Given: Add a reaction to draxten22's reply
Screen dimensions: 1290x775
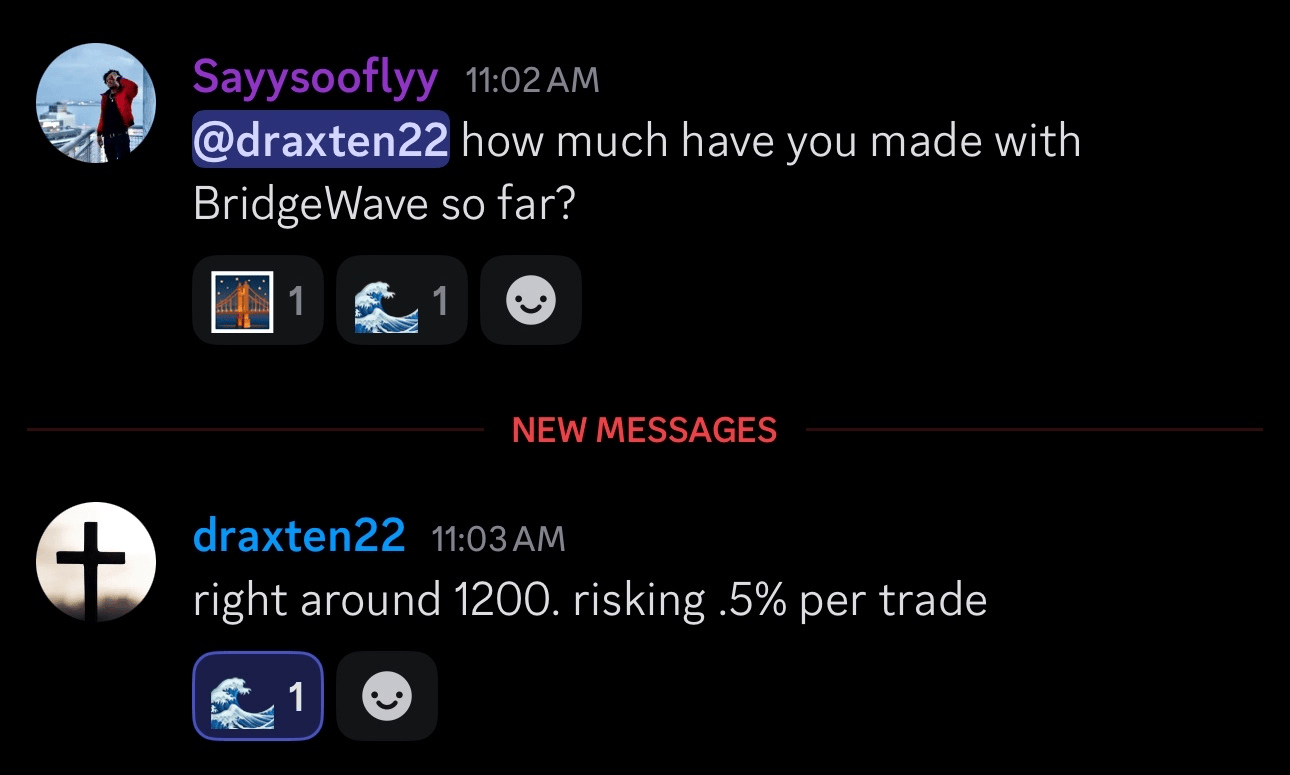Looking at the screenshot, I should tap(387, 696).
